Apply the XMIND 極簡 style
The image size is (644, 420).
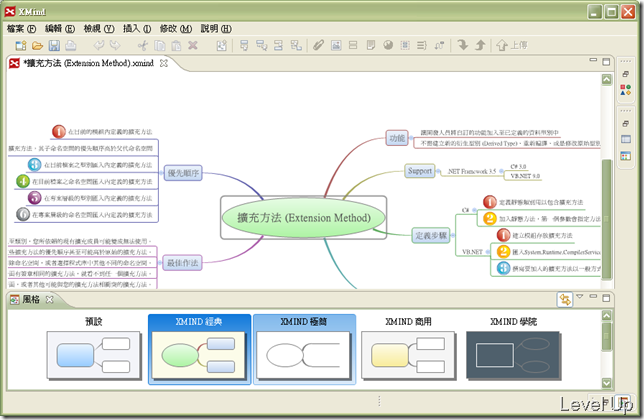click(304, 349)
